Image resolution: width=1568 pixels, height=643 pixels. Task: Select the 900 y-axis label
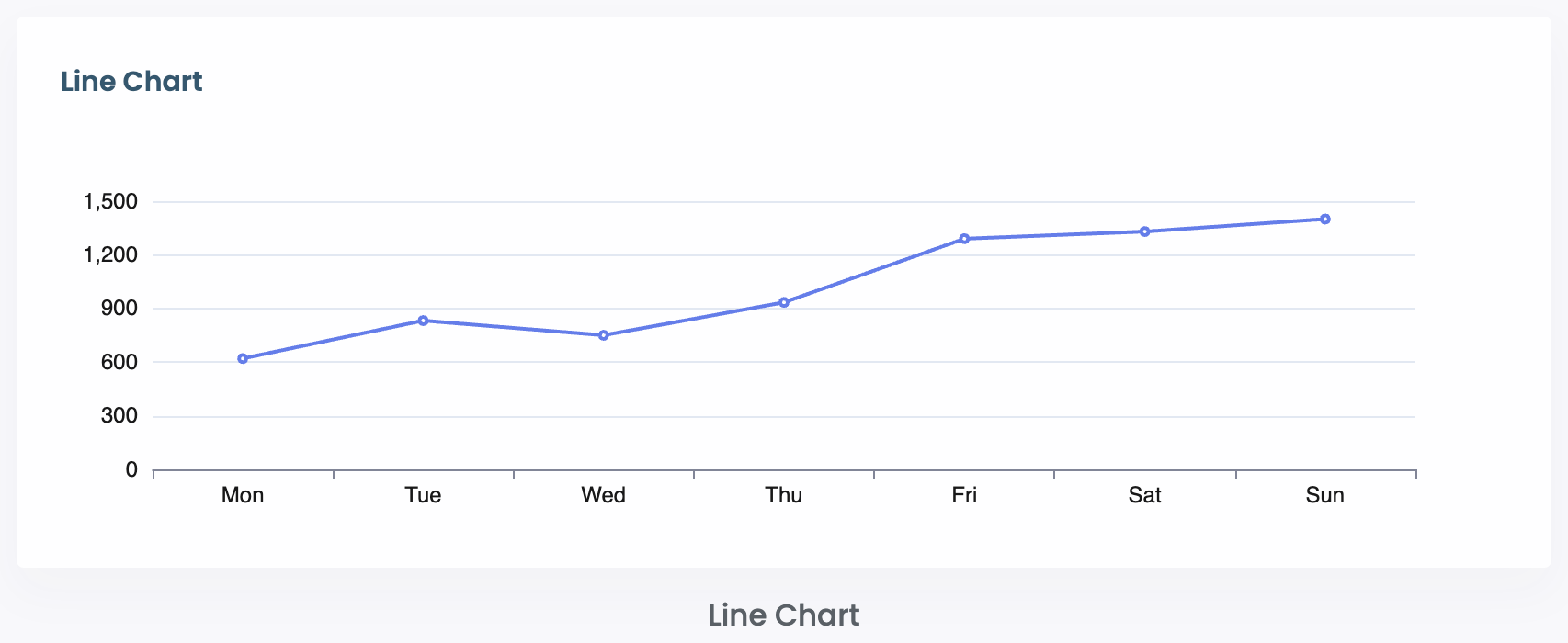(119, 309)
